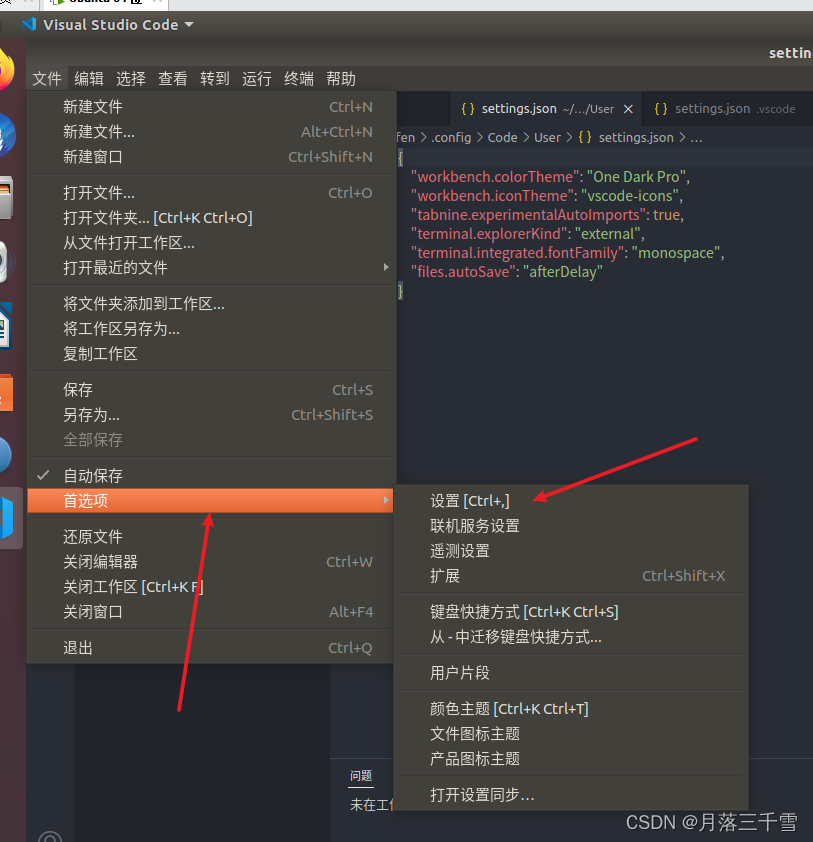Expand the 打开最近的文件 submenu arrow
Screen dimensions: 813x842
click(x=385, y=267)
